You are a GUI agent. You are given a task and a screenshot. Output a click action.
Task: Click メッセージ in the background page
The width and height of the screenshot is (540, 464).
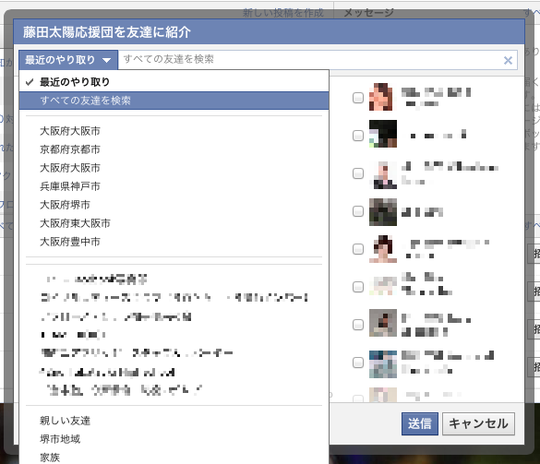pos(369,13)
